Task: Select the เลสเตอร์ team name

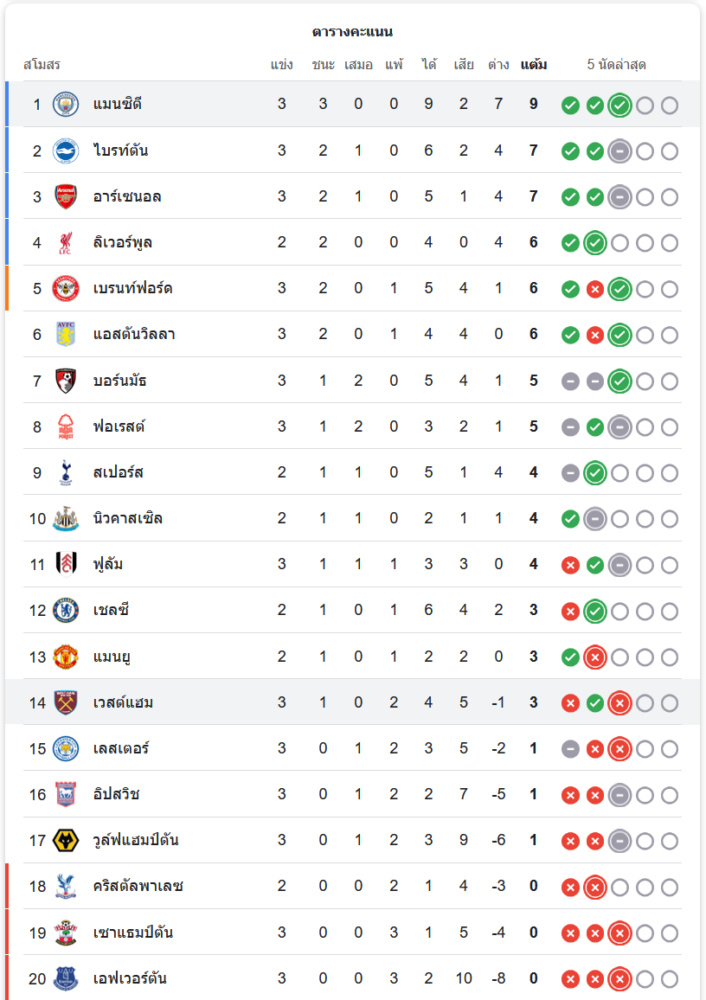Action: pos(121,748)
